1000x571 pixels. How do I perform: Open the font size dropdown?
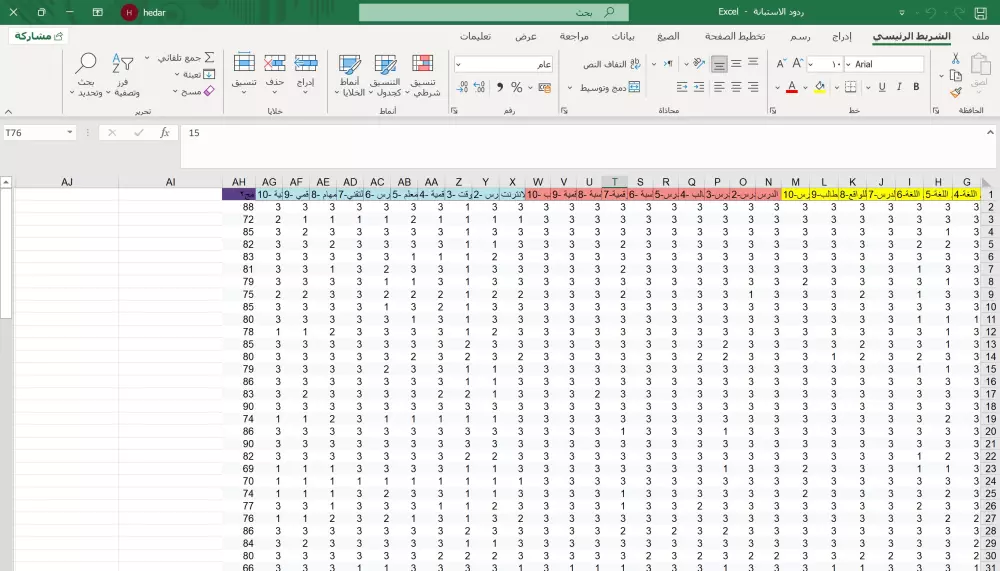pos(811,64)
